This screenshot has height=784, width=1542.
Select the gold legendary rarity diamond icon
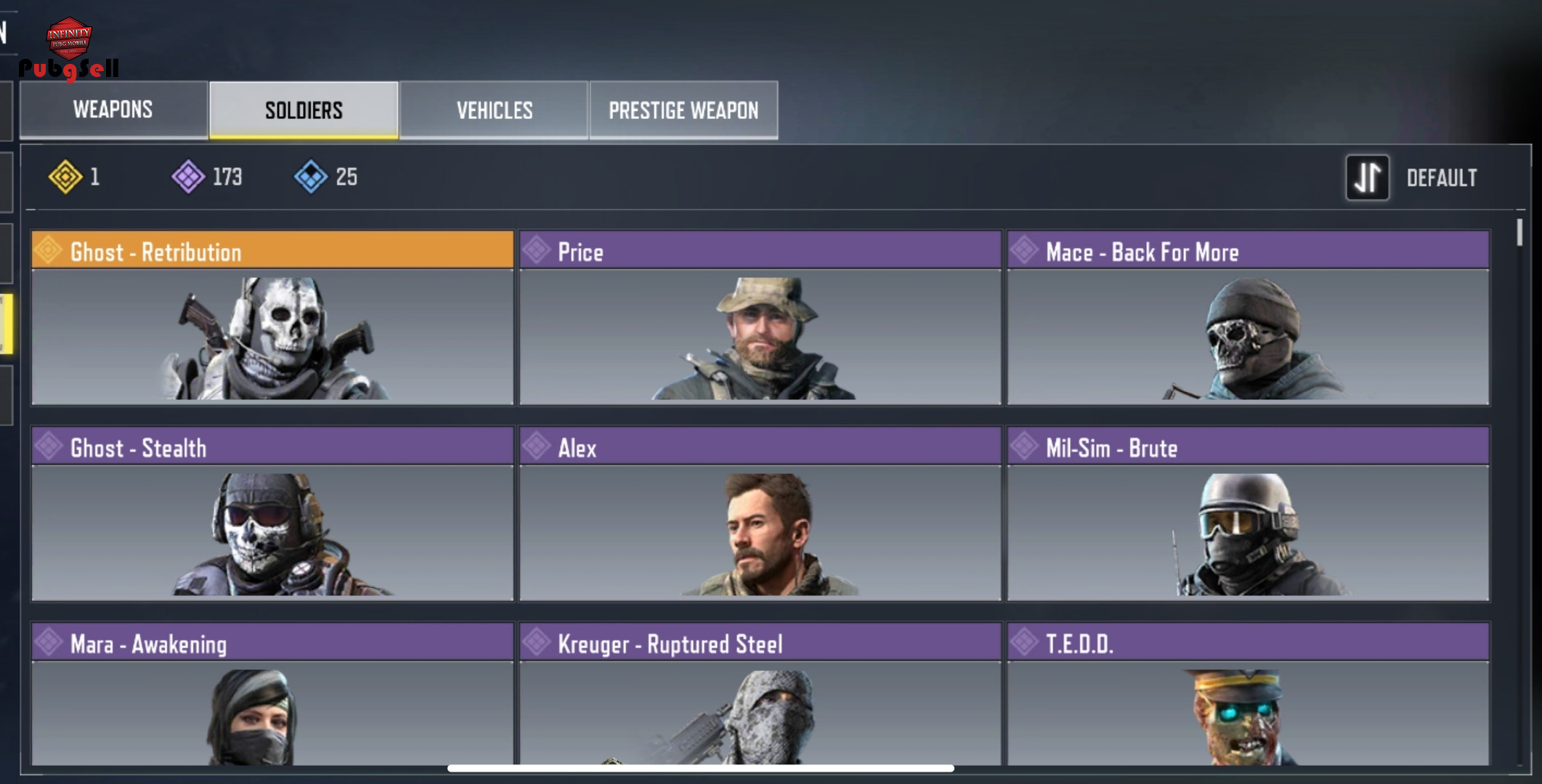click(x=65, y=176)
